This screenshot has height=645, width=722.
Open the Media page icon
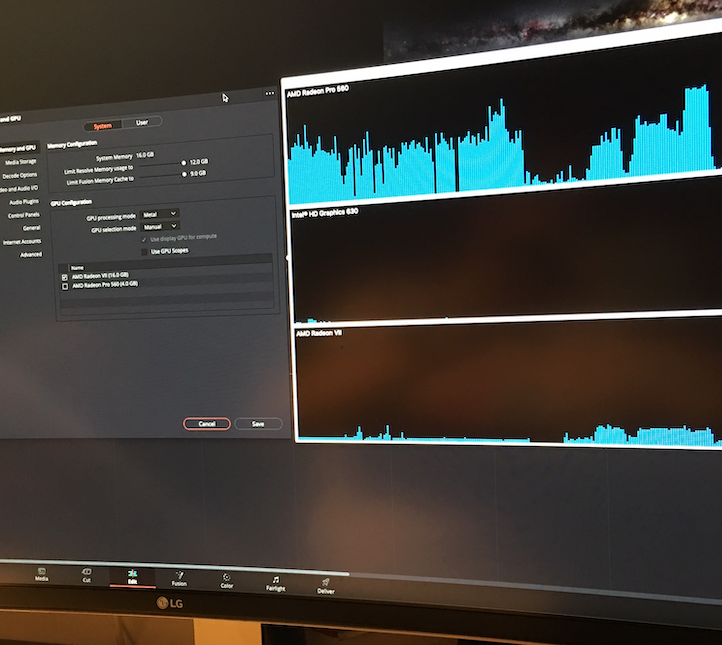click(x=41, y=574)
